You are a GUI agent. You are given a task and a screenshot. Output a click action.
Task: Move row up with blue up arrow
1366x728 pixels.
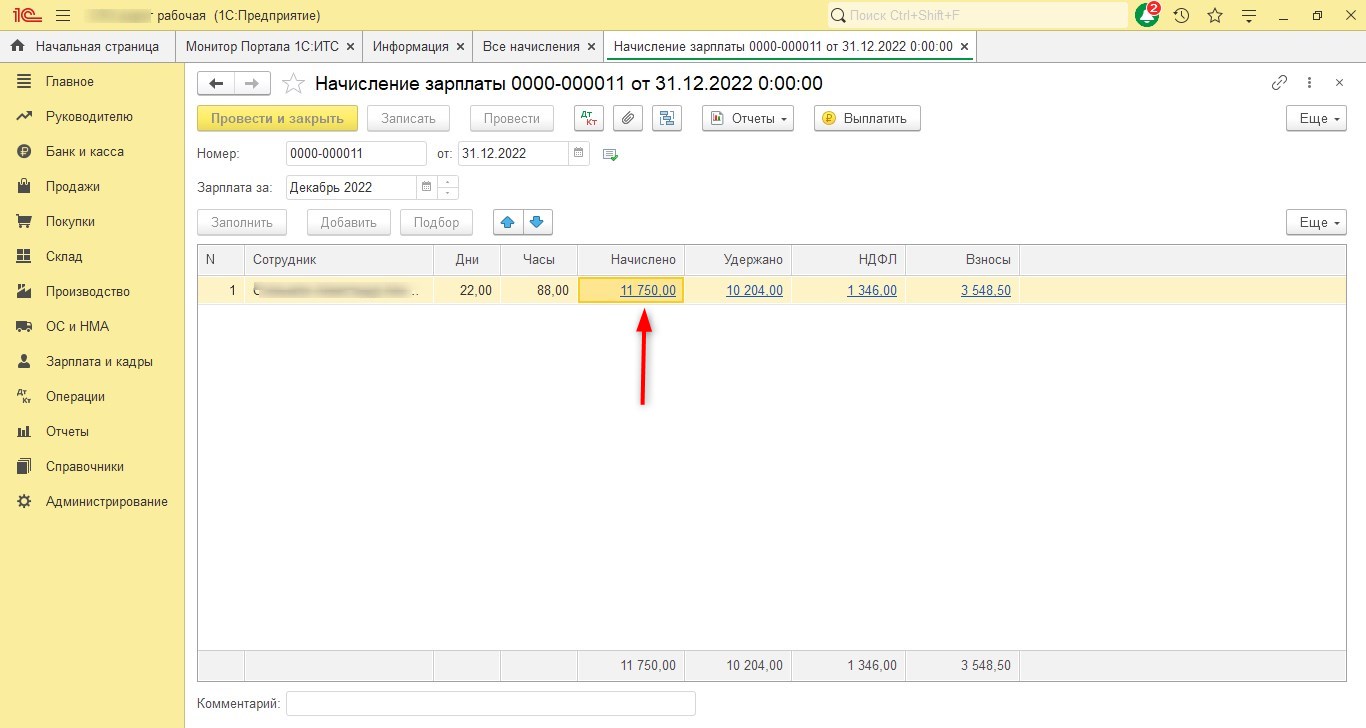point(509,222)
